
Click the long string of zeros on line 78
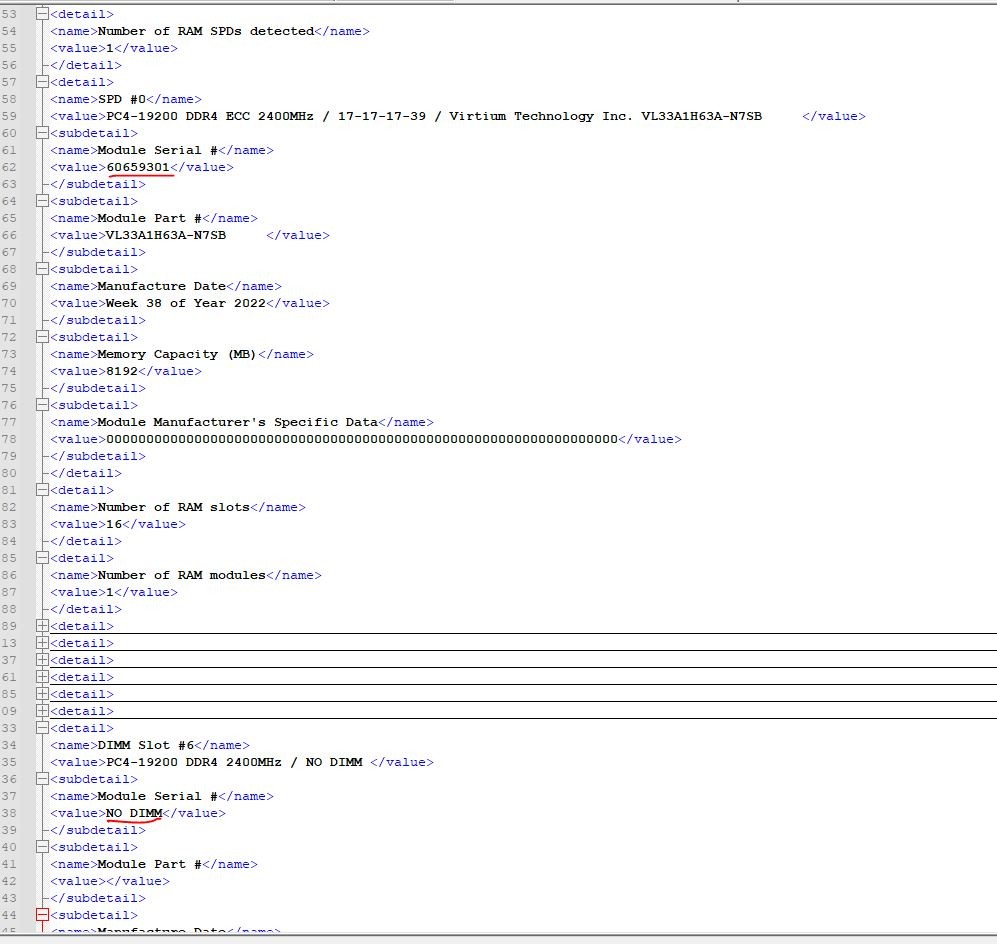362,439
